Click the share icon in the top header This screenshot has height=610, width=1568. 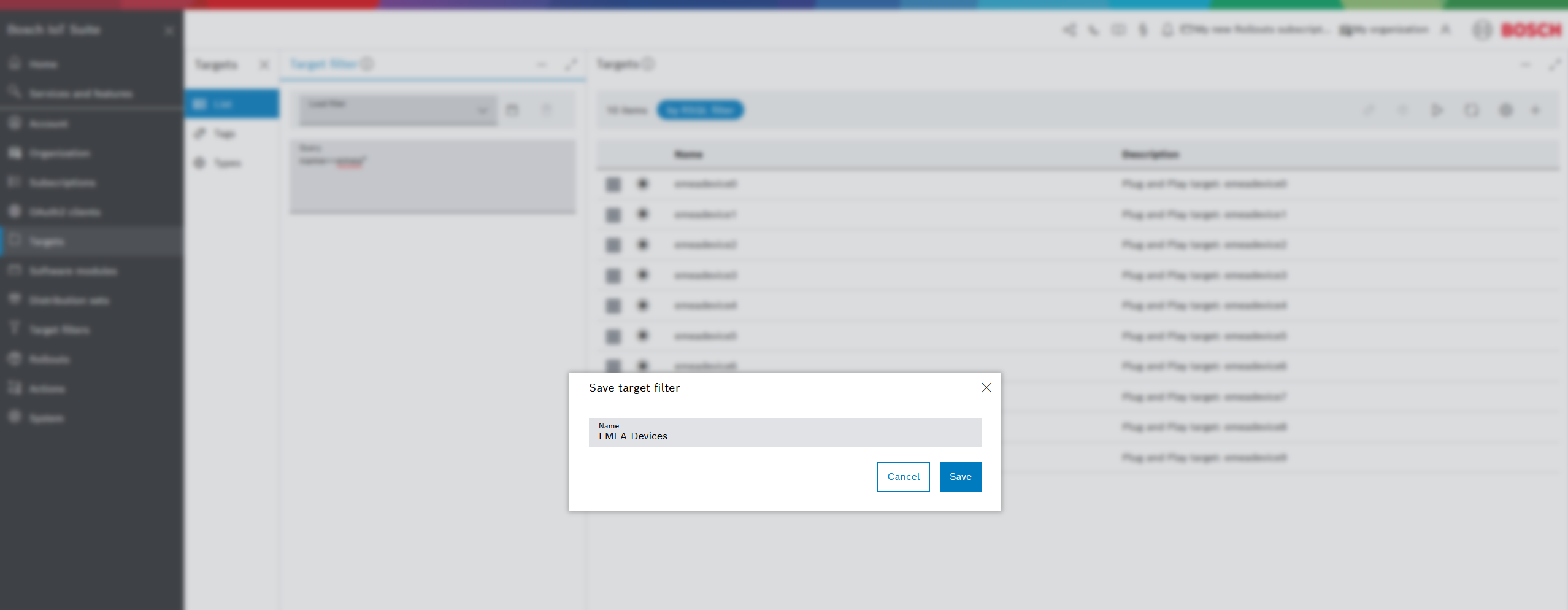point(1070,29)
